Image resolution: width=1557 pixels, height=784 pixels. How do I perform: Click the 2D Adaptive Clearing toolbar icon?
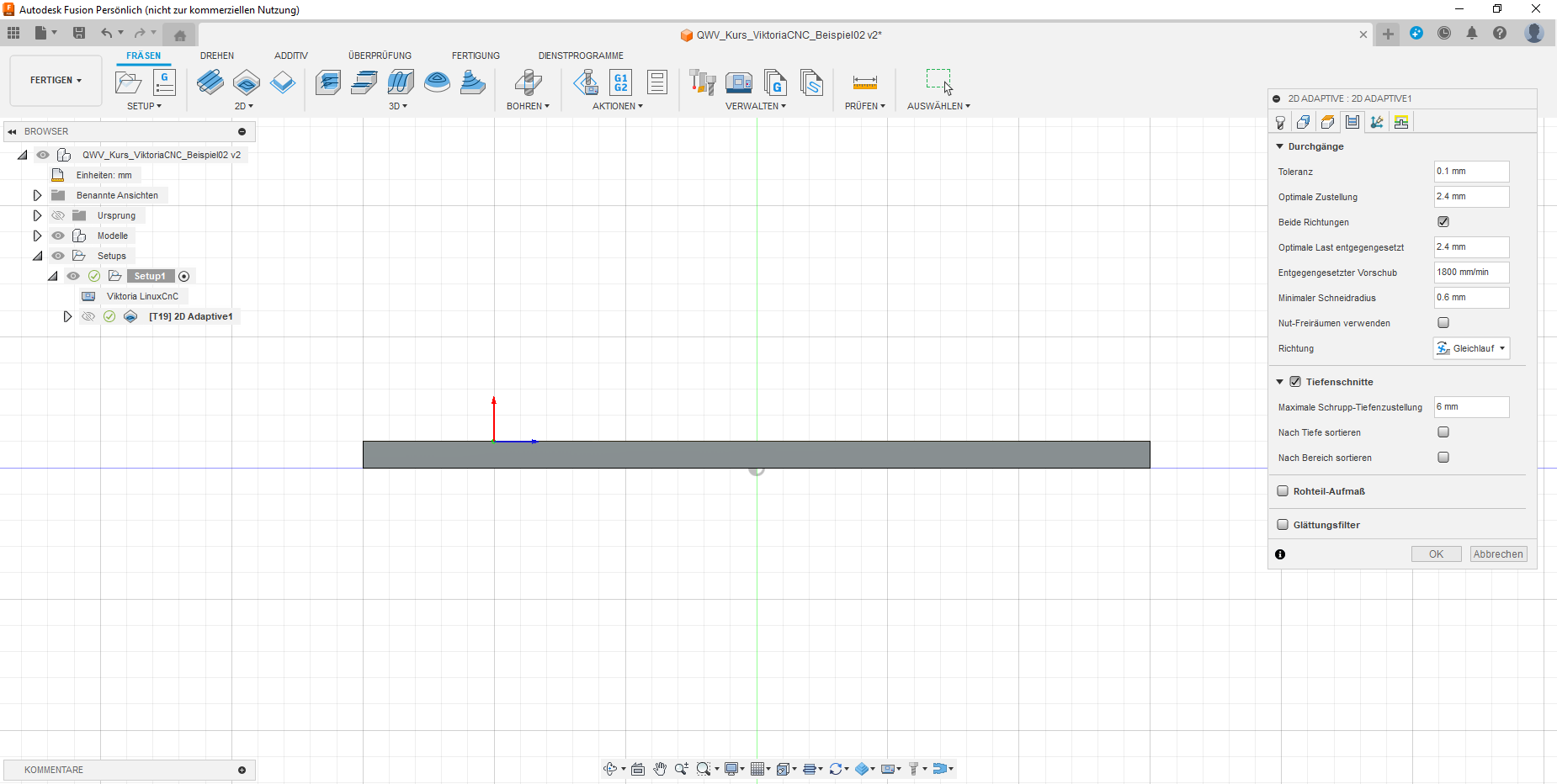210,82
